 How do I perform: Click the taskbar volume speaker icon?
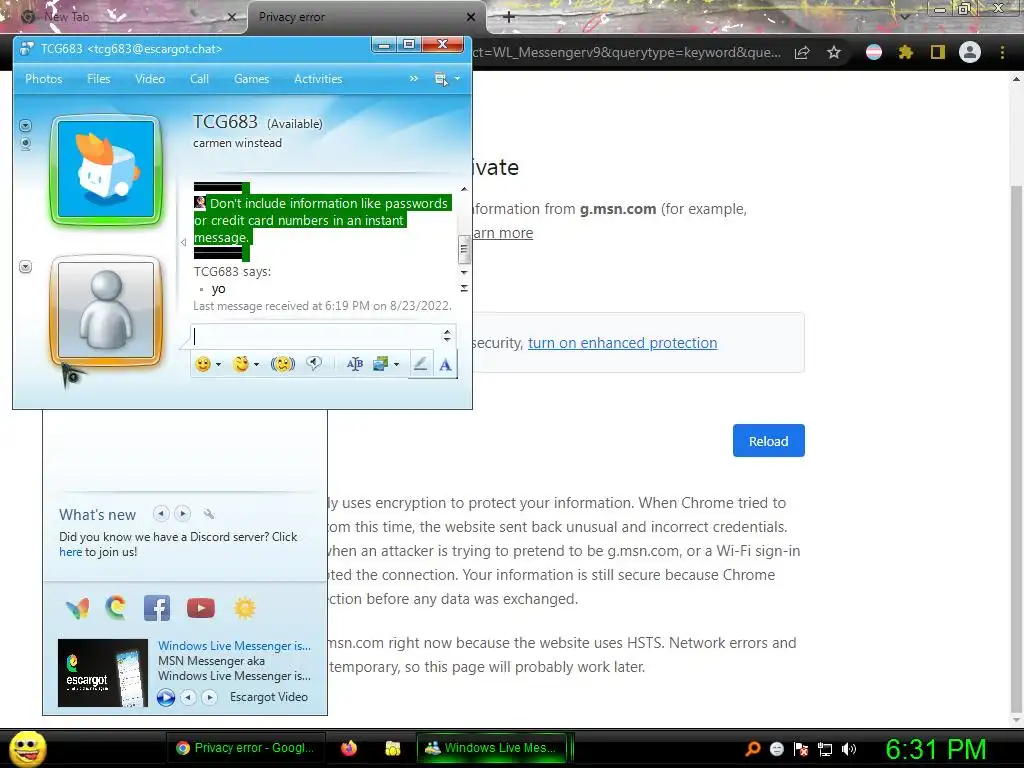click(848, 749)
